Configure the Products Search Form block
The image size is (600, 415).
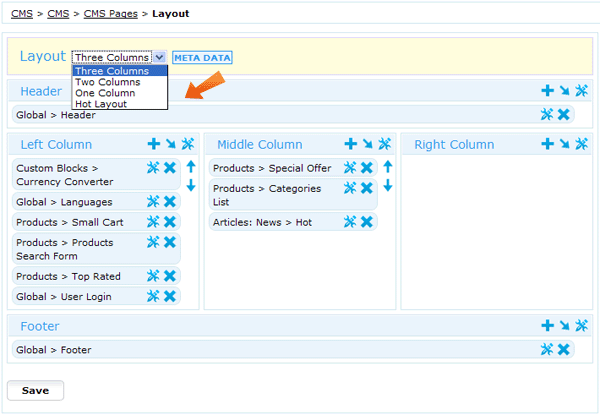153,242
